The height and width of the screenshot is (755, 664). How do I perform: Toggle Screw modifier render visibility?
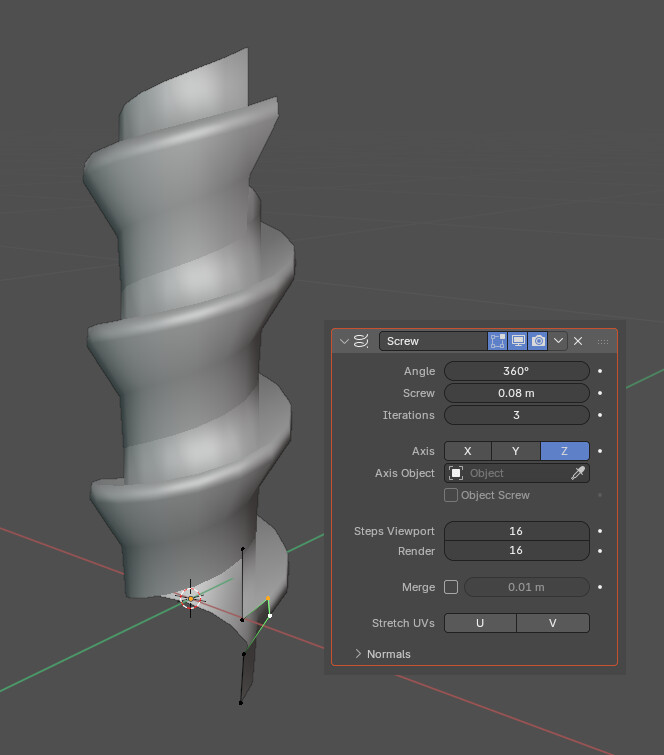point(538,341)
